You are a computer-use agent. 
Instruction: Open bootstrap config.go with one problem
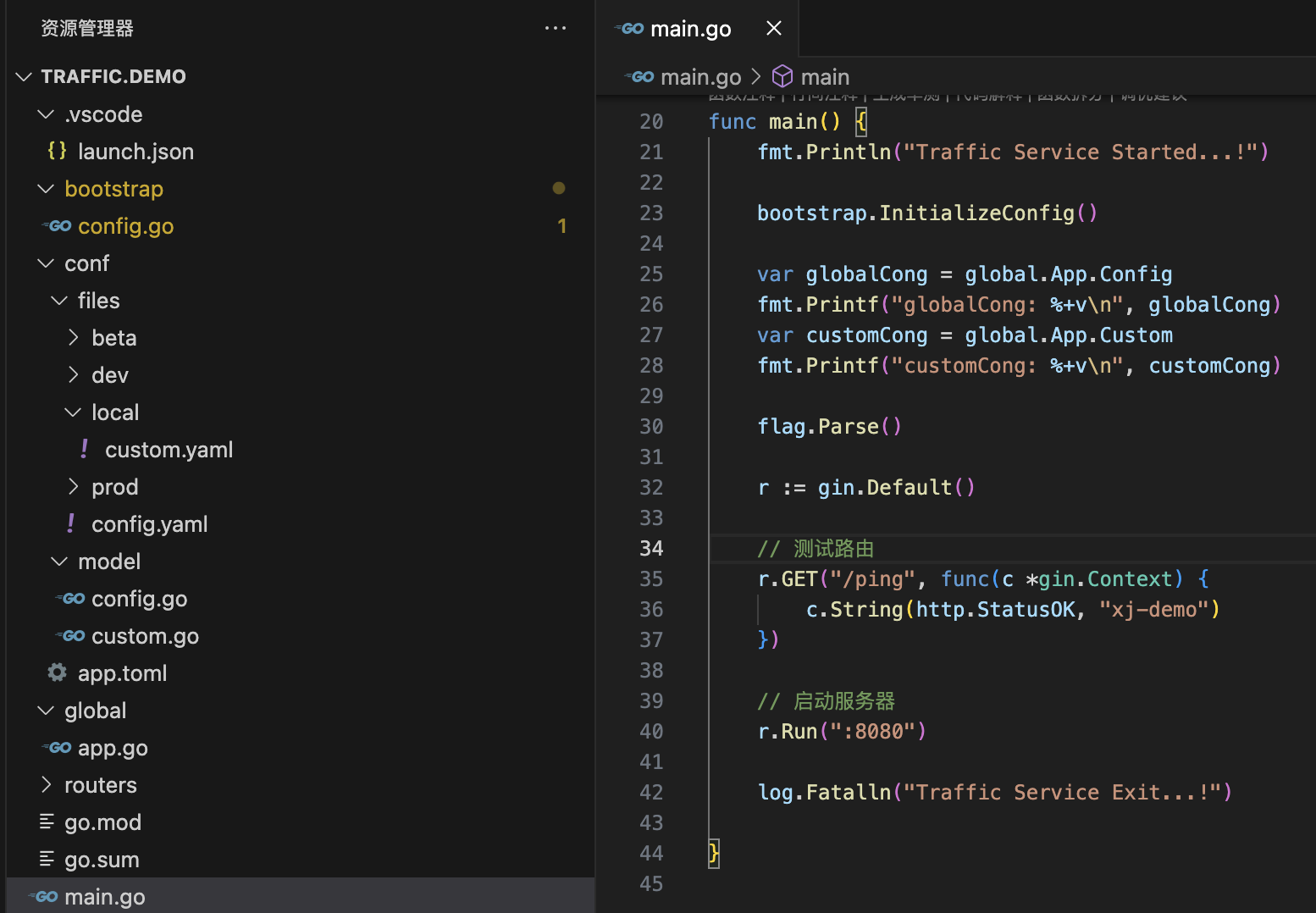(x=125, y=226)
